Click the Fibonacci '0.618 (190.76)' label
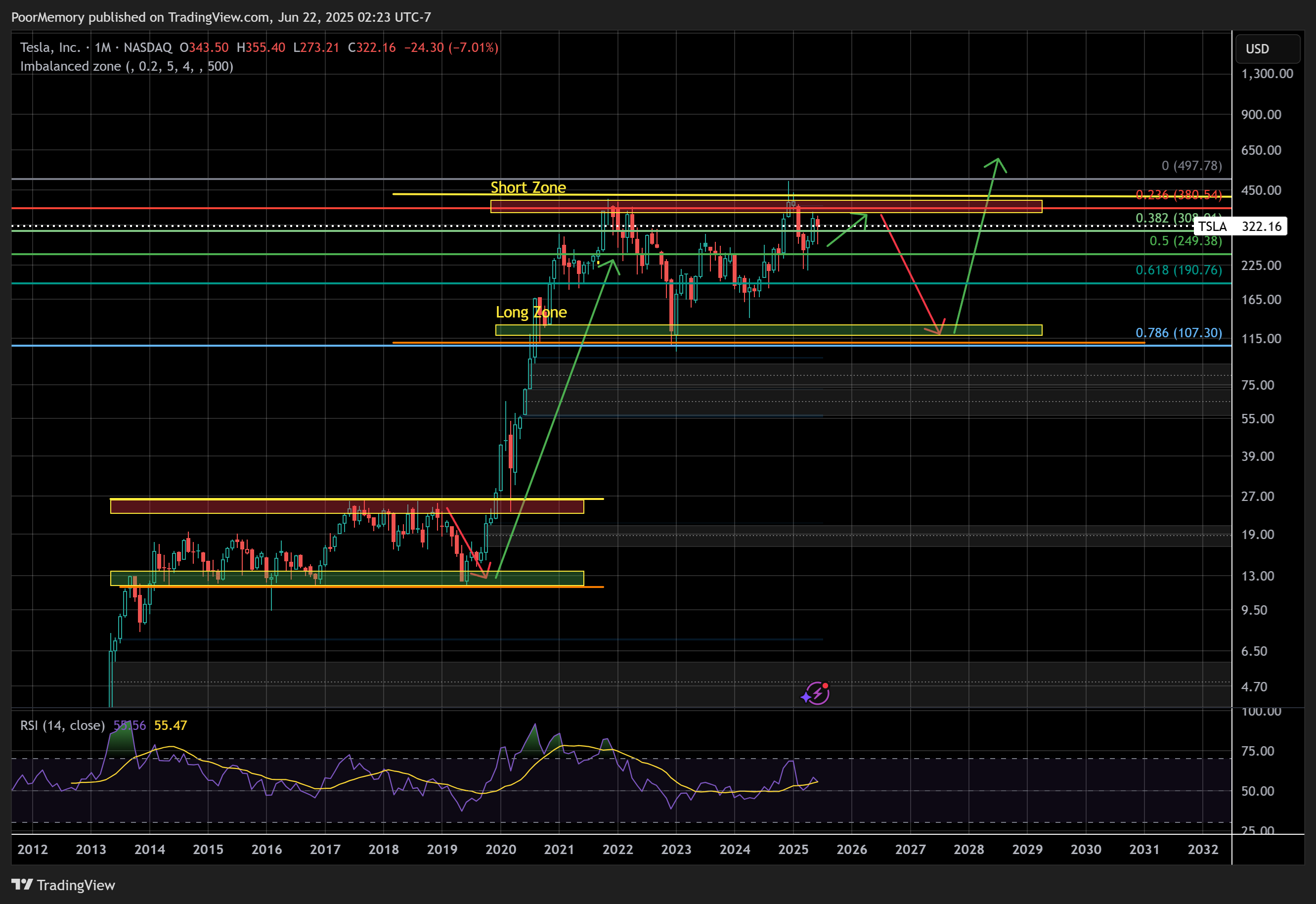The width and height of the screenshot is (1316, 904). (x=1179, y=270)
